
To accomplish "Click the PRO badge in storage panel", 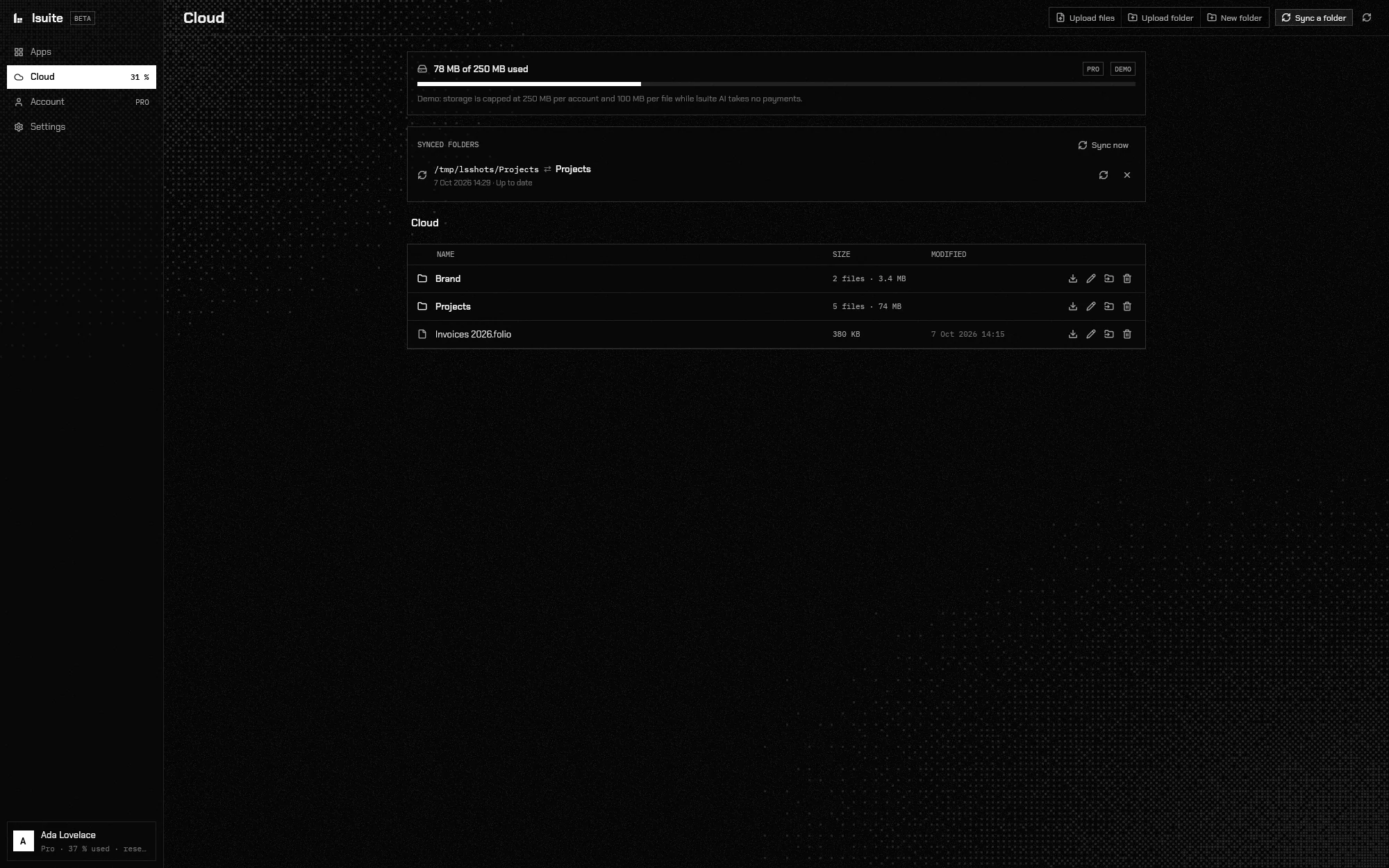I will pos(1093,69).
